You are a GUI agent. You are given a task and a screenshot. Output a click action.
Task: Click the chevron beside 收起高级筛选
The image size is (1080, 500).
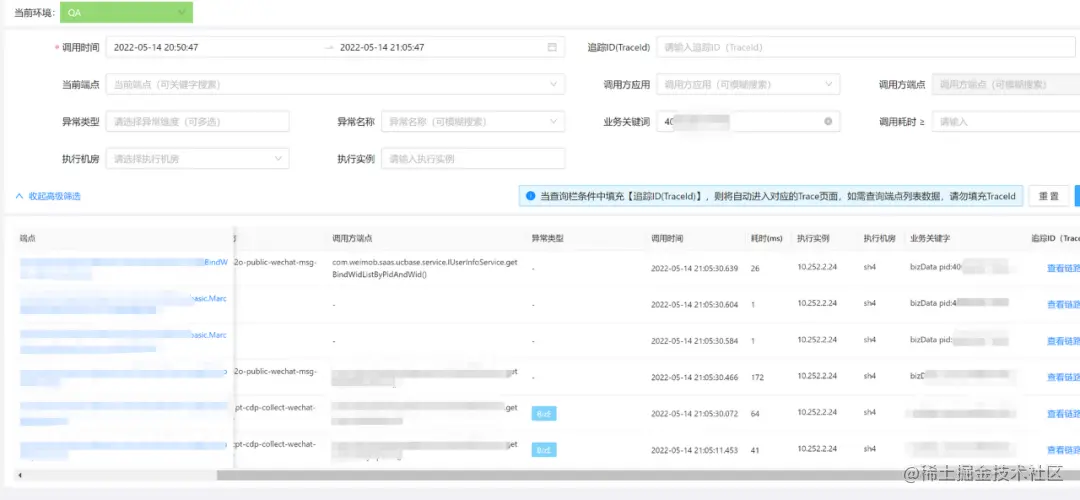pos(19,196)
